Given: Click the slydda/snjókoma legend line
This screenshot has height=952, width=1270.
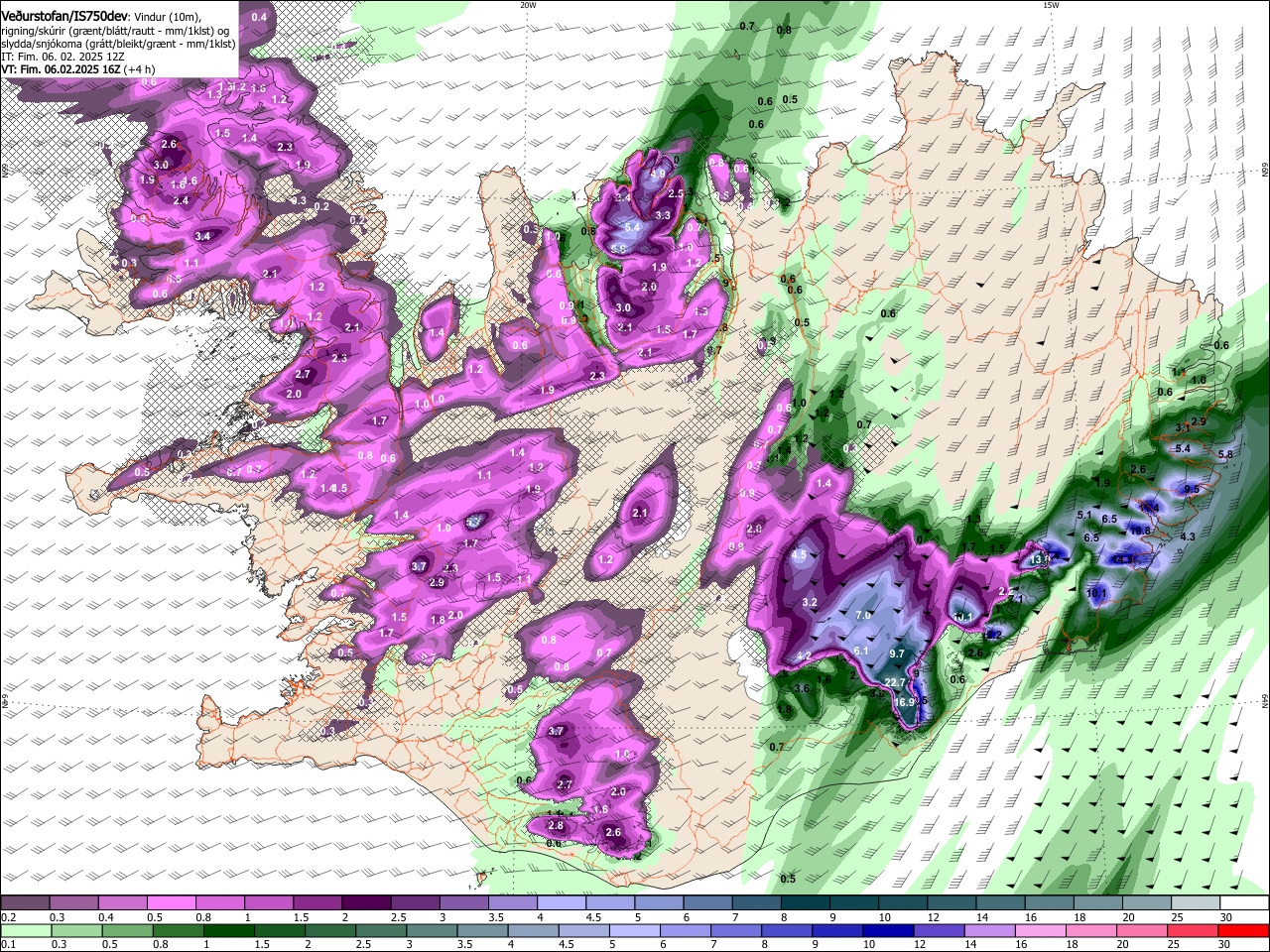Looking at the screenshot, I should (118, 44).
